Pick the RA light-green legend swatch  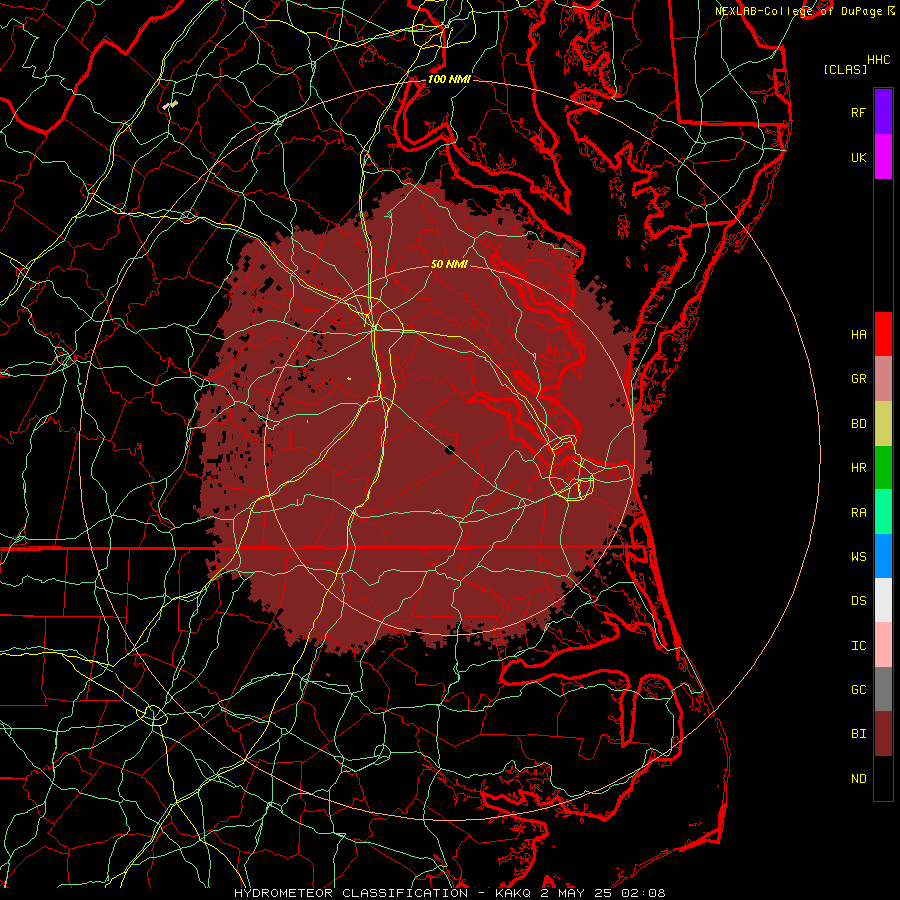point(883,512)
